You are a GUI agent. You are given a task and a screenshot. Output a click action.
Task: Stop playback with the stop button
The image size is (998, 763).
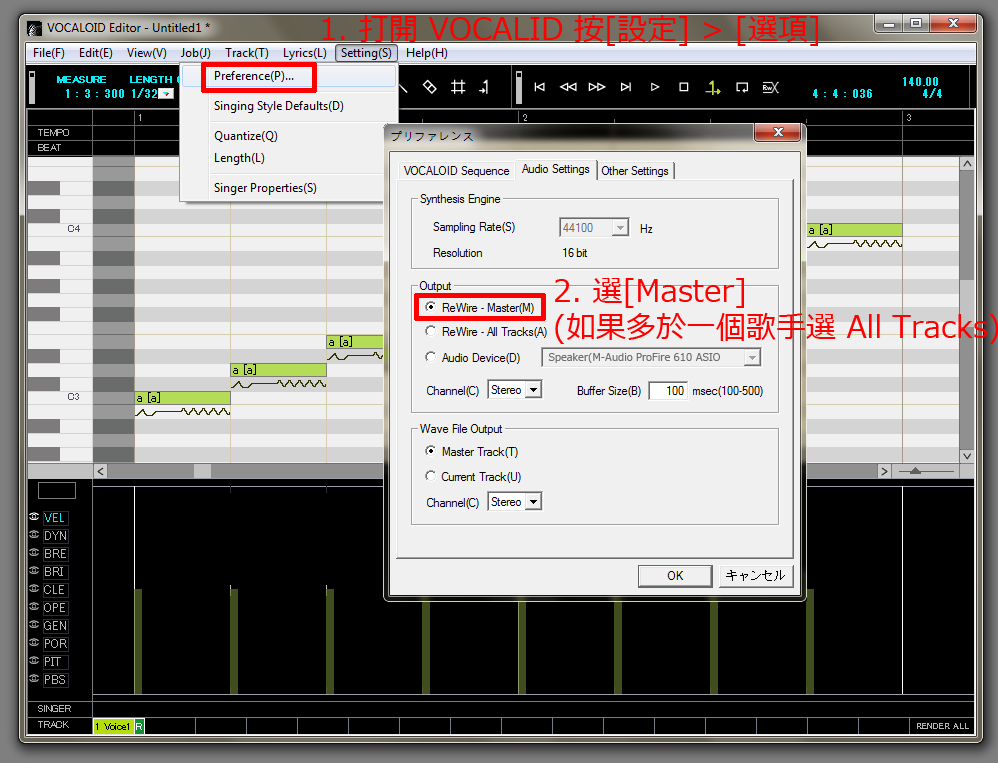[x=684, y=87]
